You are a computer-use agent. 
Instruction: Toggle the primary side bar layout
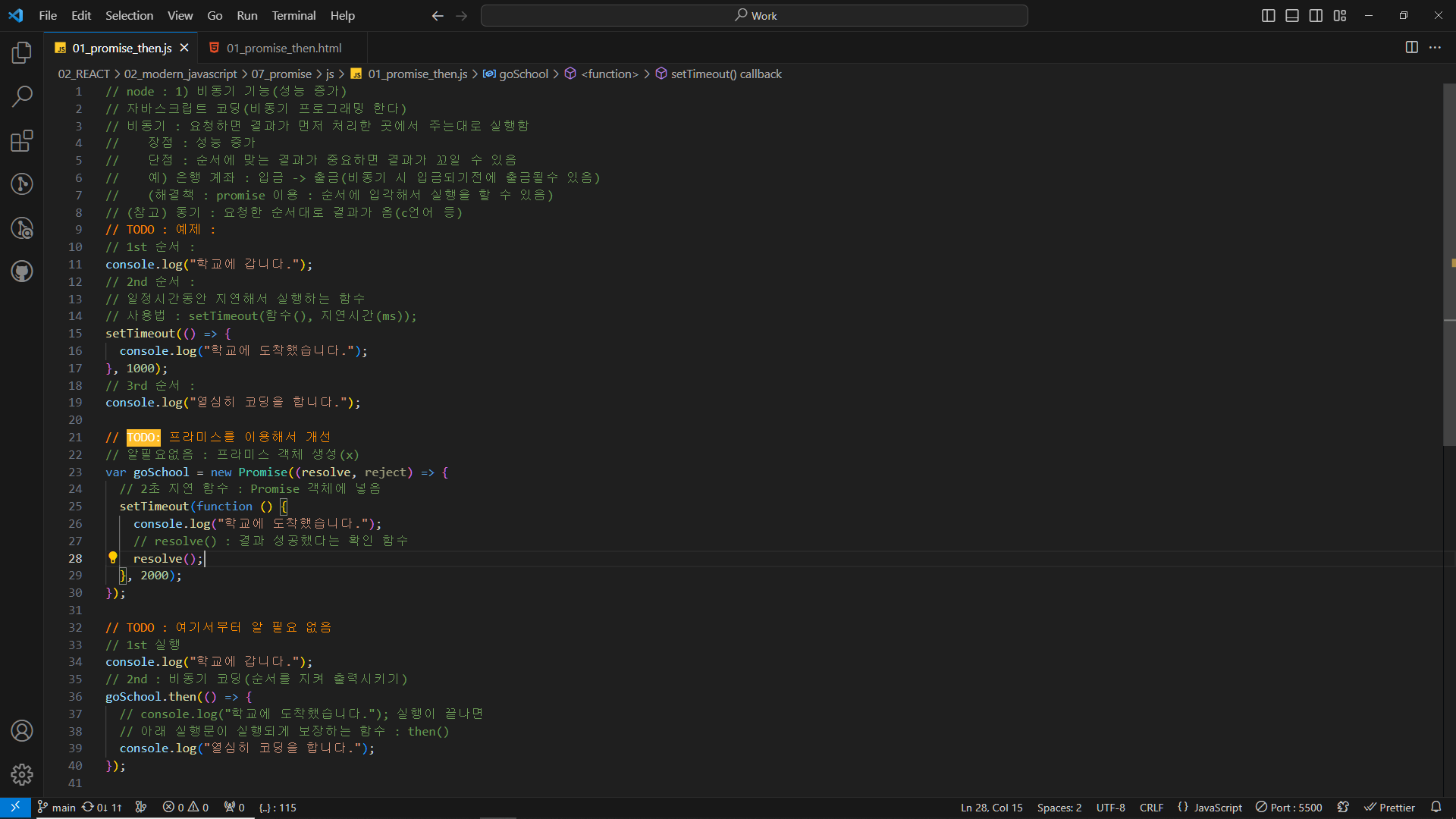(1268, 15)
